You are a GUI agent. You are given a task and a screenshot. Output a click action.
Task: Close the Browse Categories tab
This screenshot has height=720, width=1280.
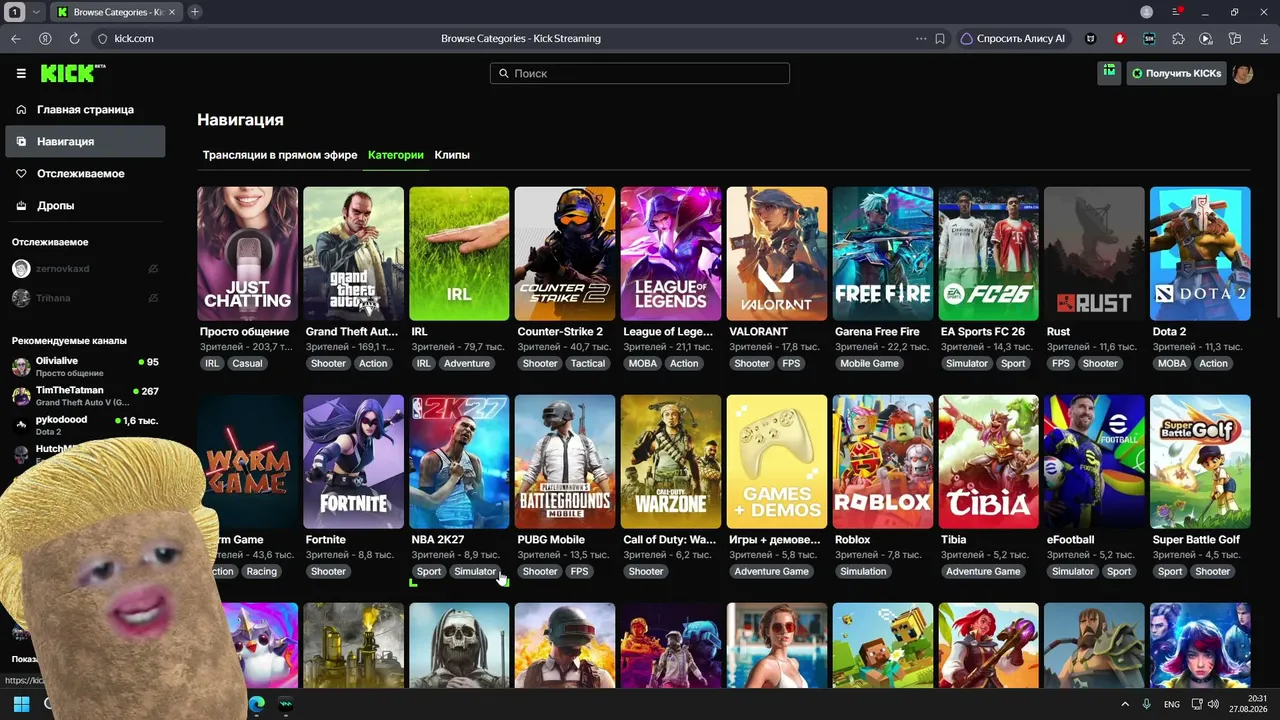tap(170, 12)
